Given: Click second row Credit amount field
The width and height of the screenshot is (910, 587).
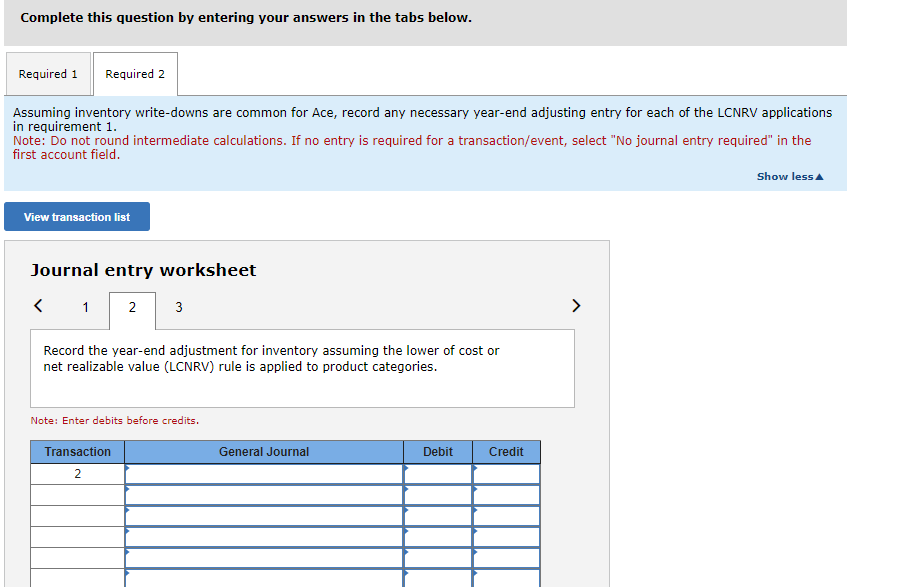Looking at the screenshot, I should point(506,495).
